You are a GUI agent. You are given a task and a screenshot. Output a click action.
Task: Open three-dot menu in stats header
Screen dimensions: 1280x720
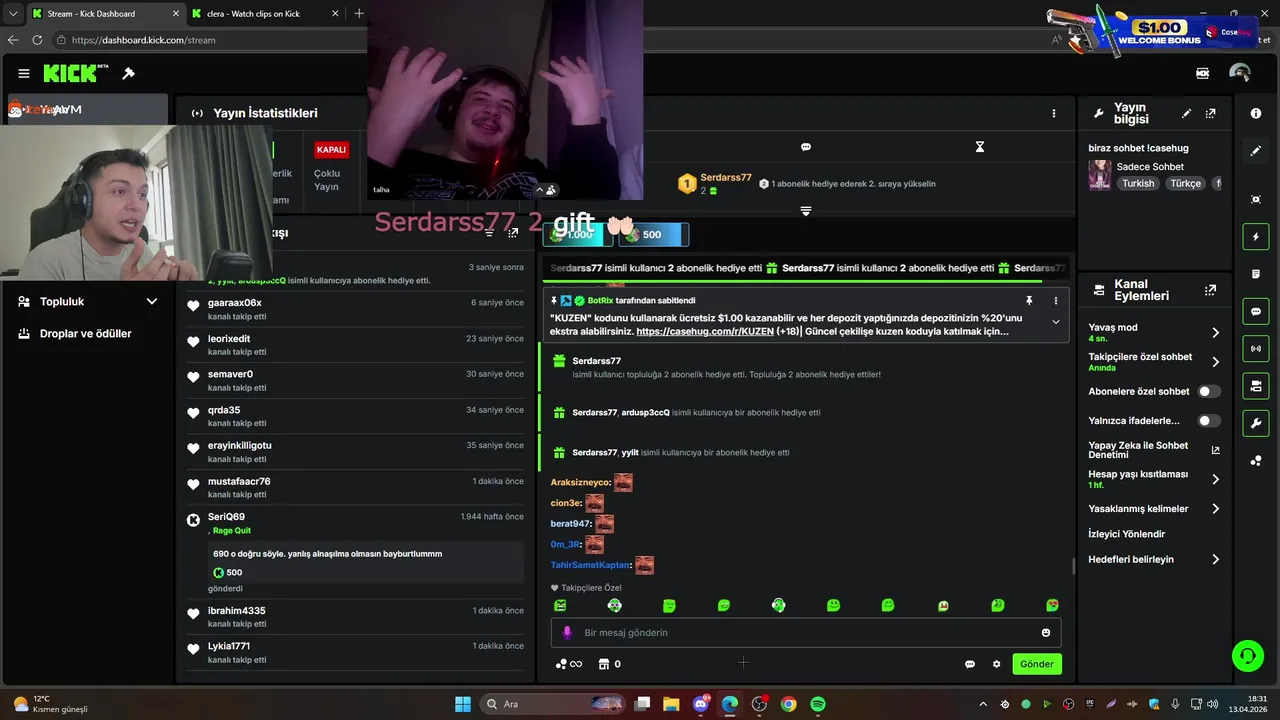click(x=1053, y=113)
